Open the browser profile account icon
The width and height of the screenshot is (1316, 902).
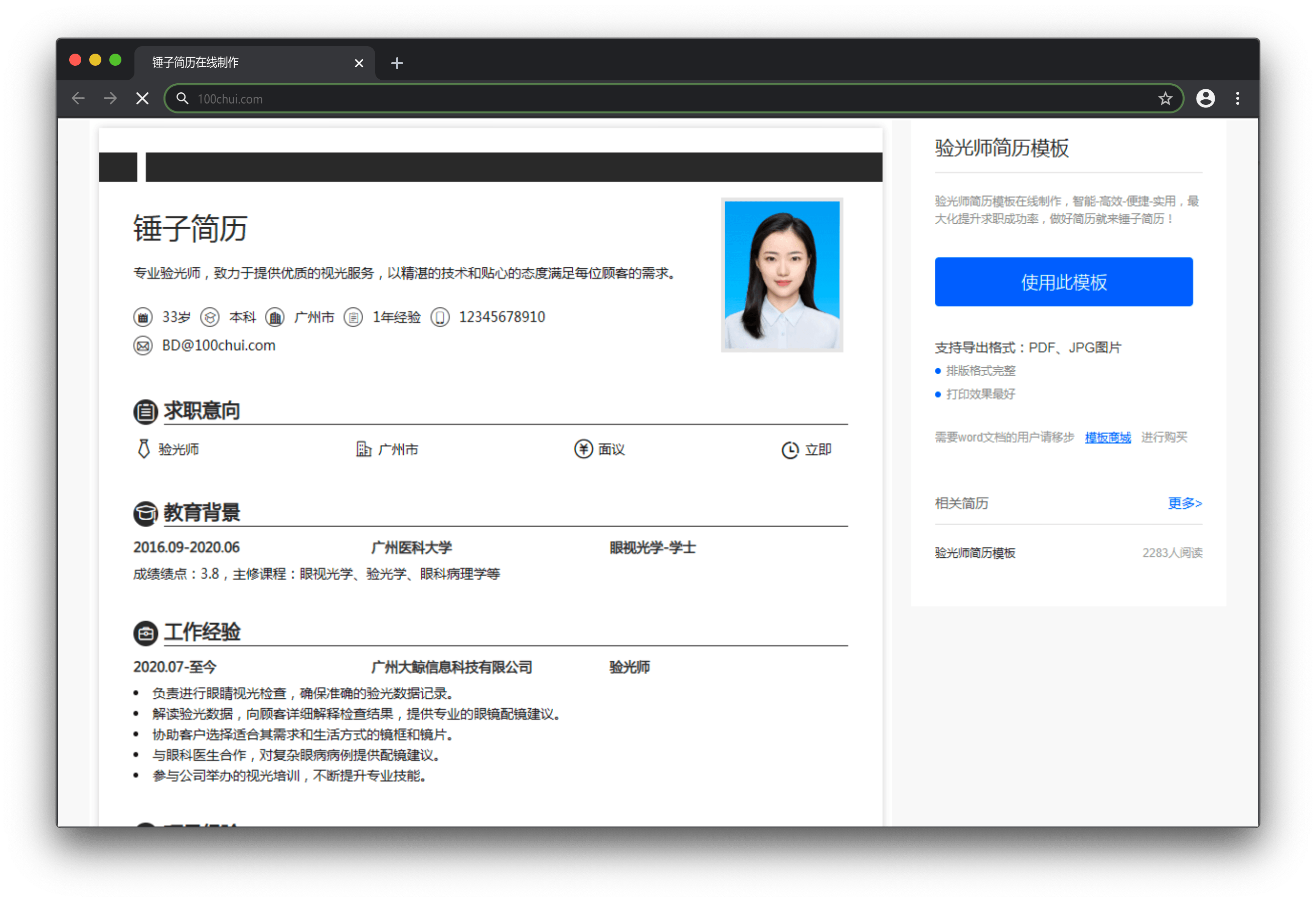click(x=1205, y=99)
